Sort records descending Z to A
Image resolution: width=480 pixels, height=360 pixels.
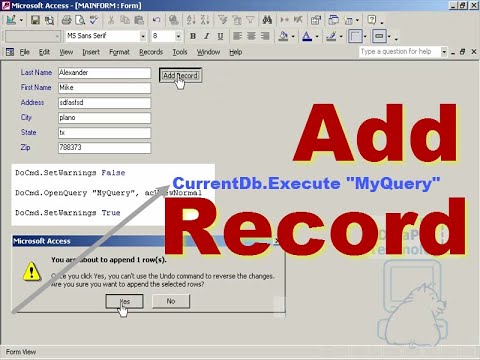tap(205, 20)
